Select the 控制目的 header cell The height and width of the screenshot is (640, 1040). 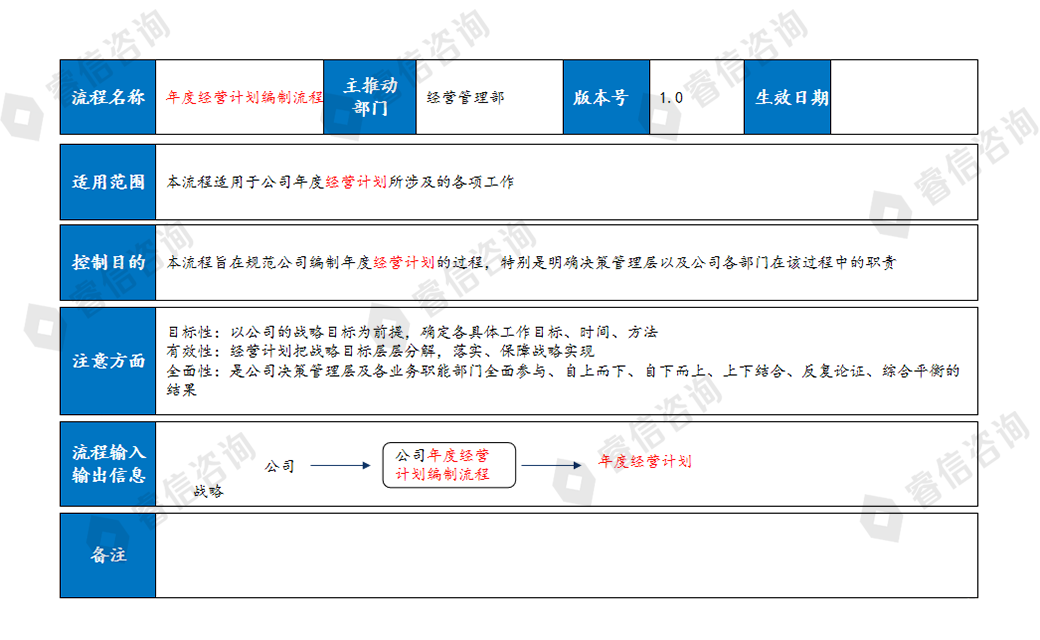pyautogui.click(x=108, y=263)
